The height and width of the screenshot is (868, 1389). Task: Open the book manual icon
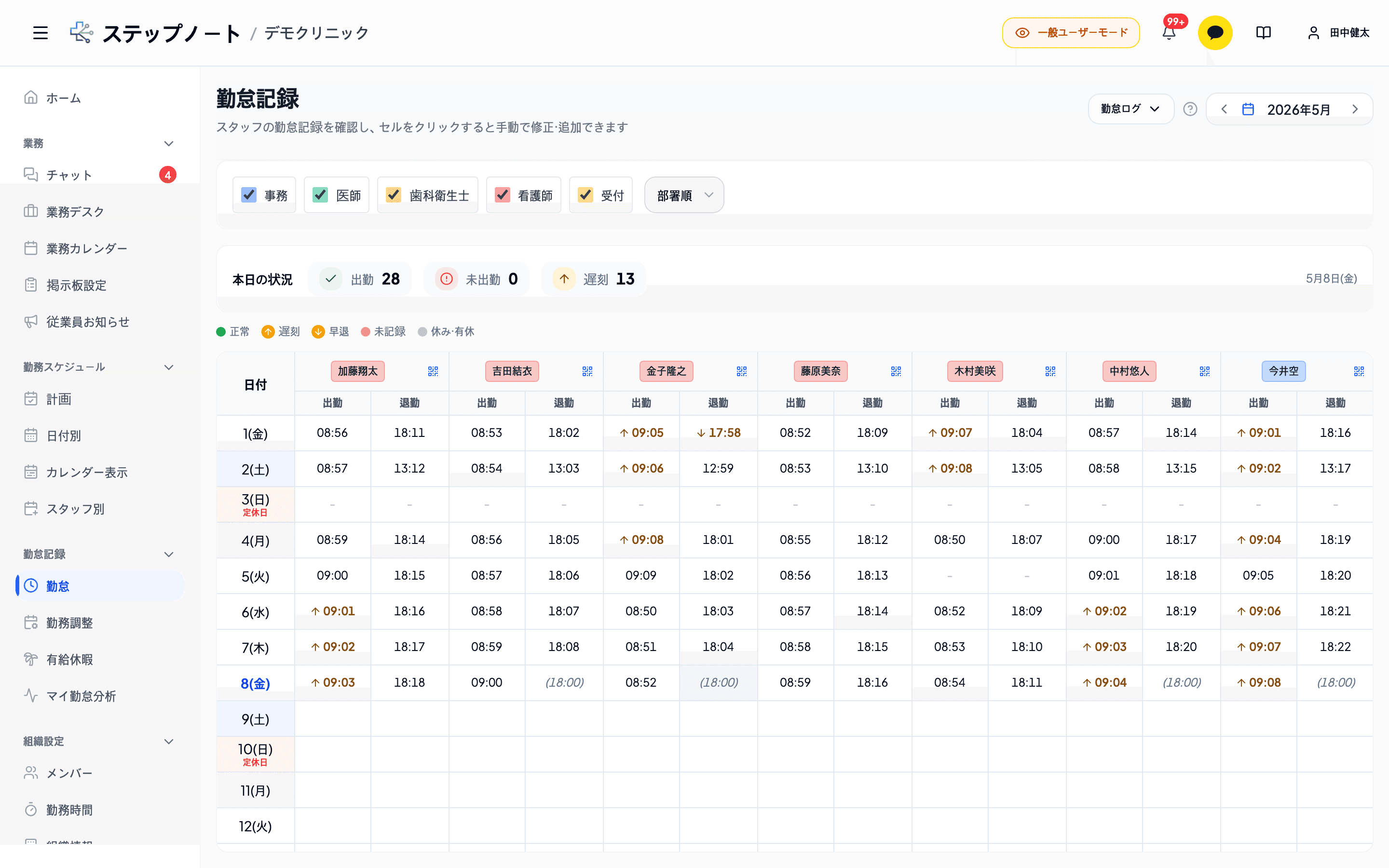point(1263,33)
